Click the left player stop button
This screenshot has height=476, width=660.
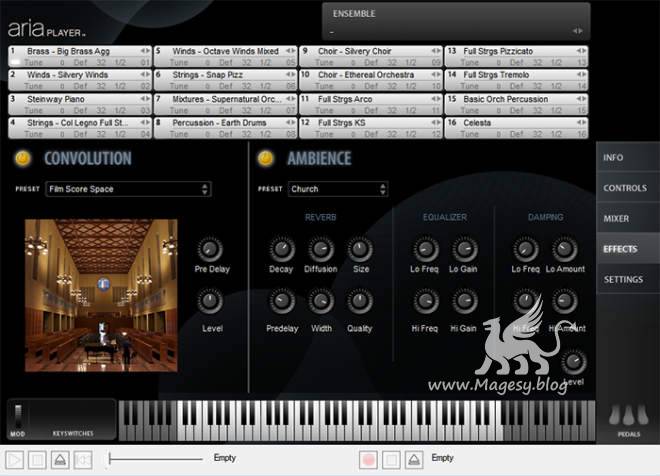37,460
